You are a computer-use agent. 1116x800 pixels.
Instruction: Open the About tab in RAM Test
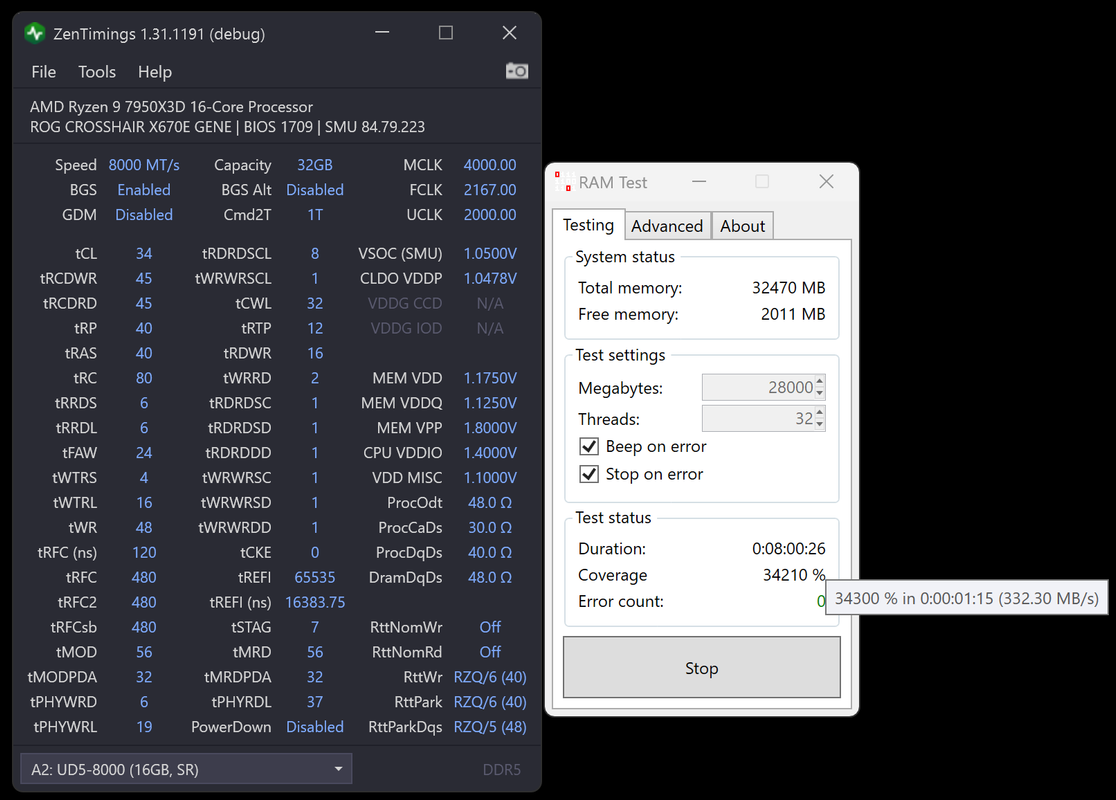pyautogui.click(x=742, y=226)
